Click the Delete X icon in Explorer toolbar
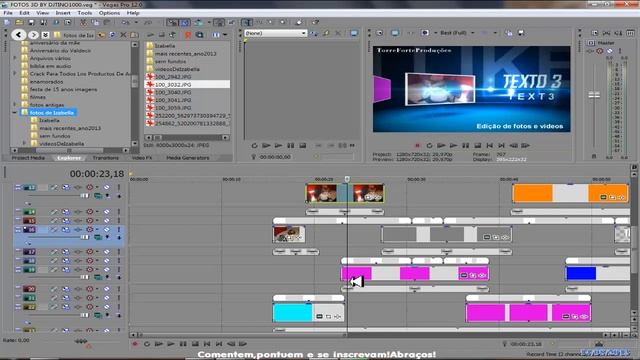The image size is (640, 360). click(123, 35)
